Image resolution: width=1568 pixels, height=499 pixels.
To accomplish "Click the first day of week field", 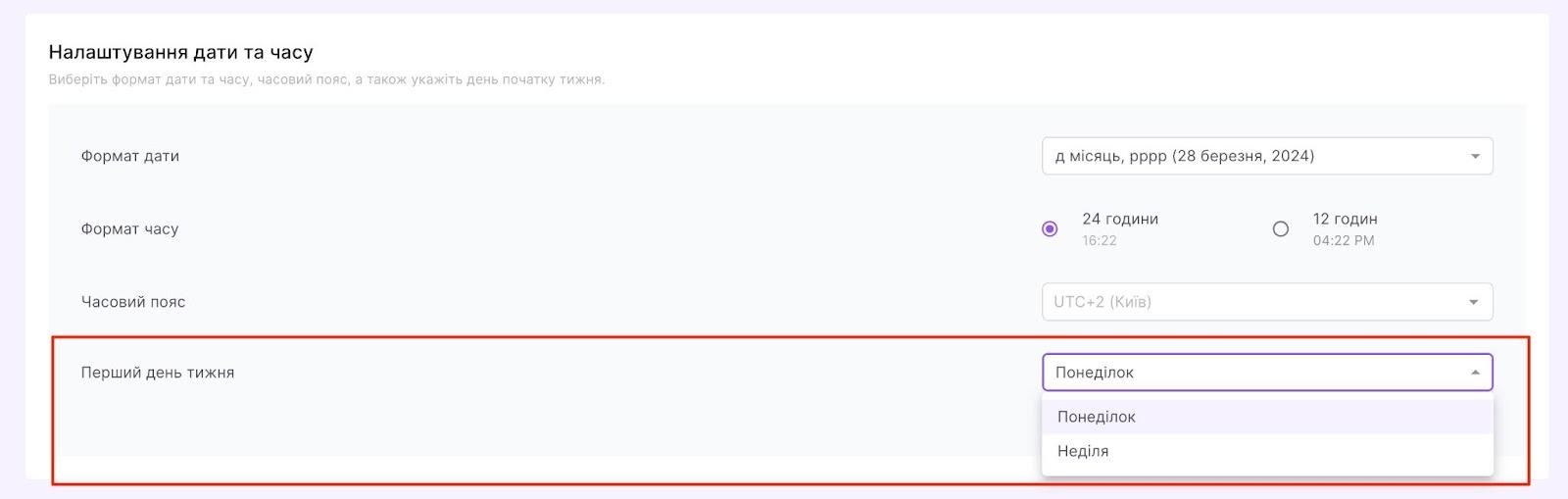I will (x=1254, y=373).
